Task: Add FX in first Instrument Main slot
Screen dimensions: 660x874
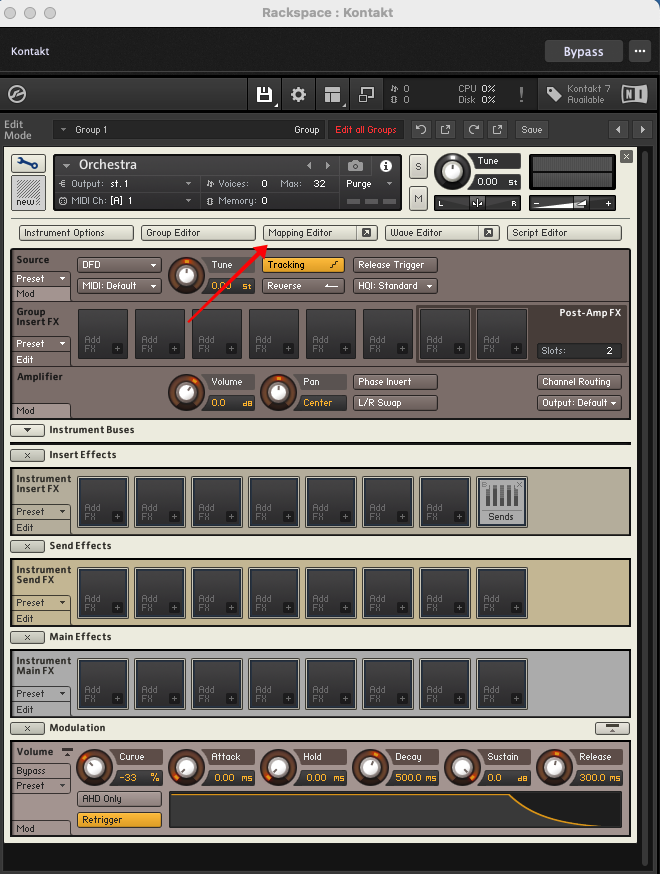Action: point(103,683)
